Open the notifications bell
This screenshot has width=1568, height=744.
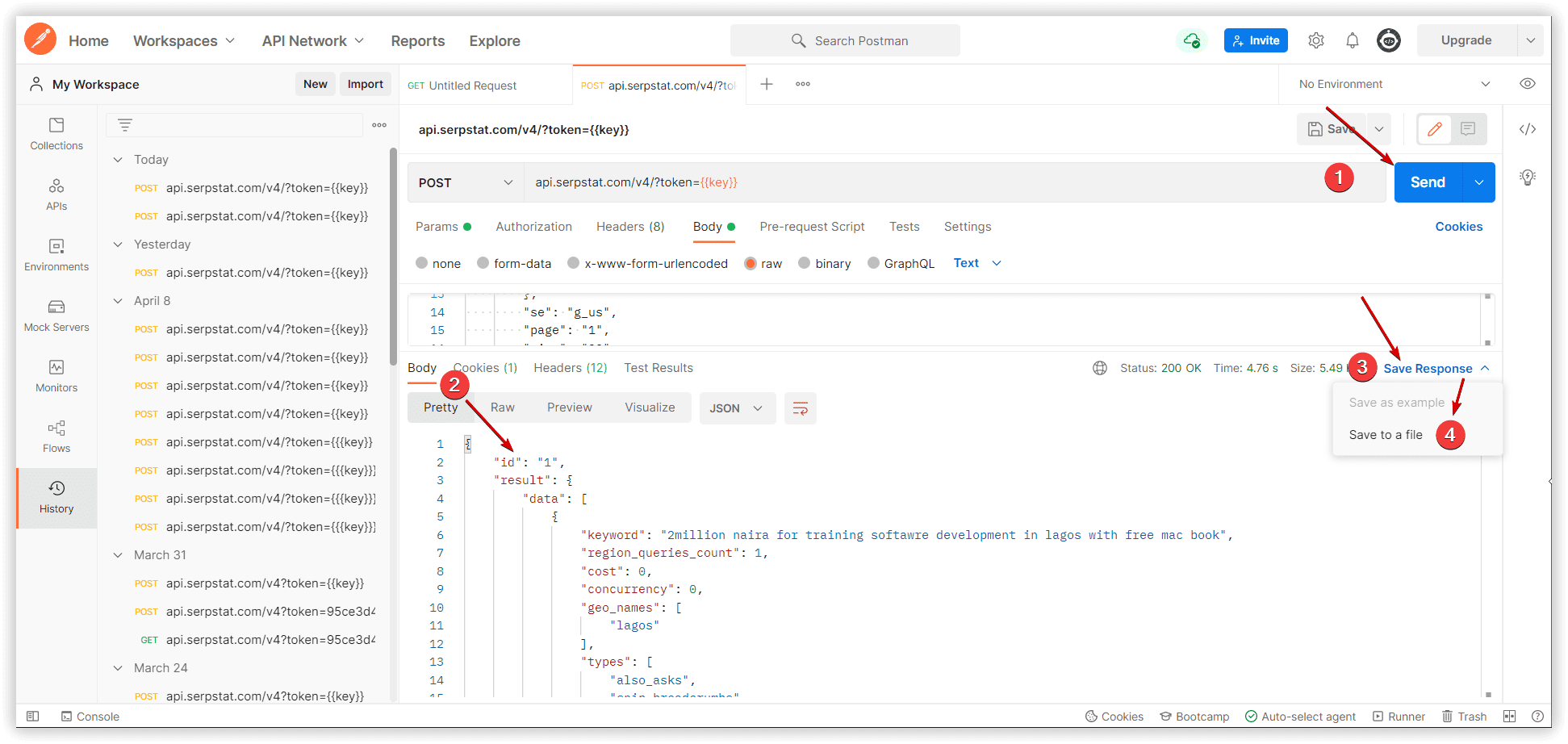[x=1353, y=40]
